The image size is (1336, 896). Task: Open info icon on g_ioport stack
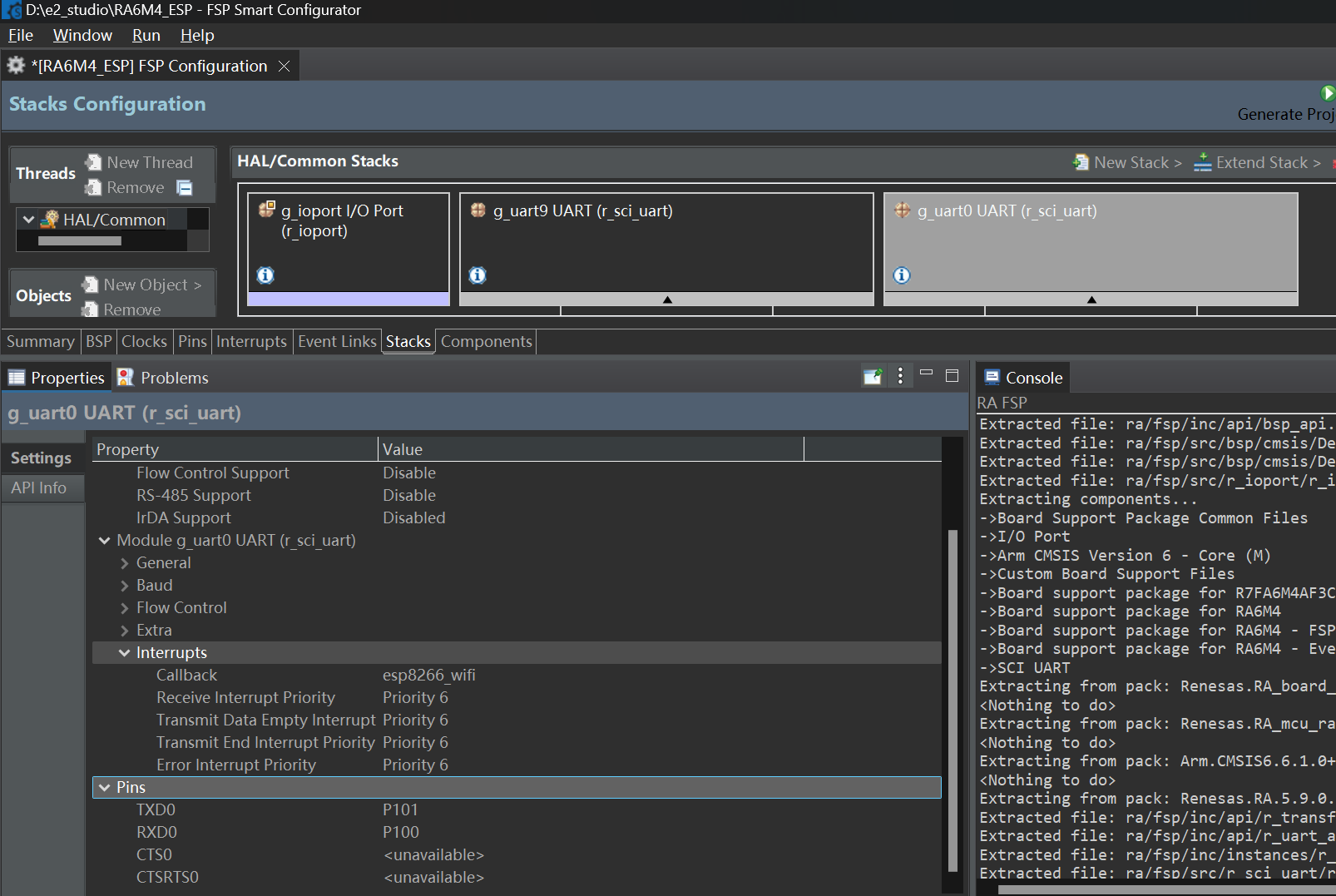[x=265, y=275]
